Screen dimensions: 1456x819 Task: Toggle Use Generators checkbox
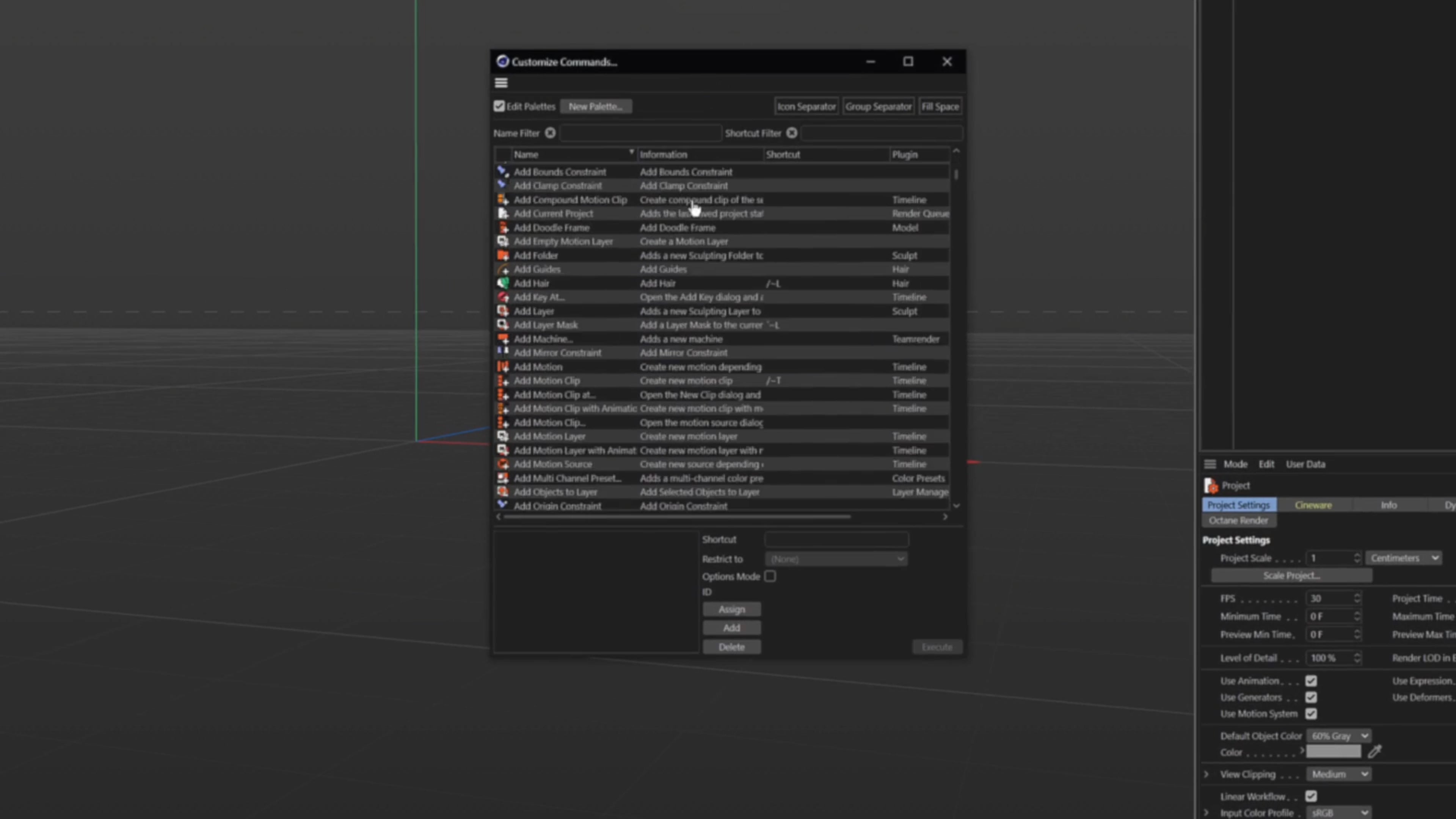tap(1311, 697)
